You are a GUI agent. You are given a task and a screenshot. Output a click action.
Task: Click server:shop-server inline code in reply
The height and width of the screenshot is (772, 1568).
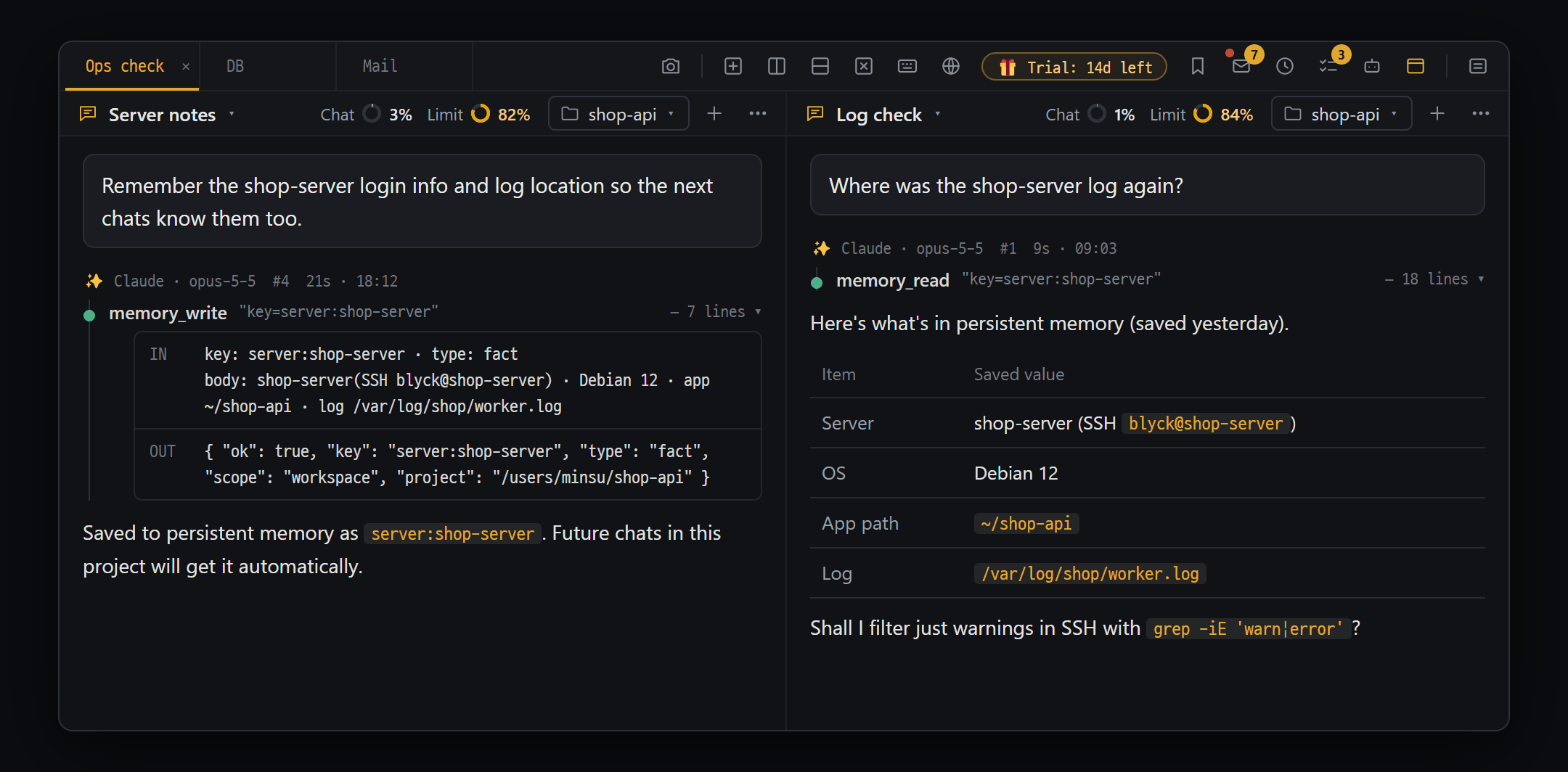pos(452,534)
